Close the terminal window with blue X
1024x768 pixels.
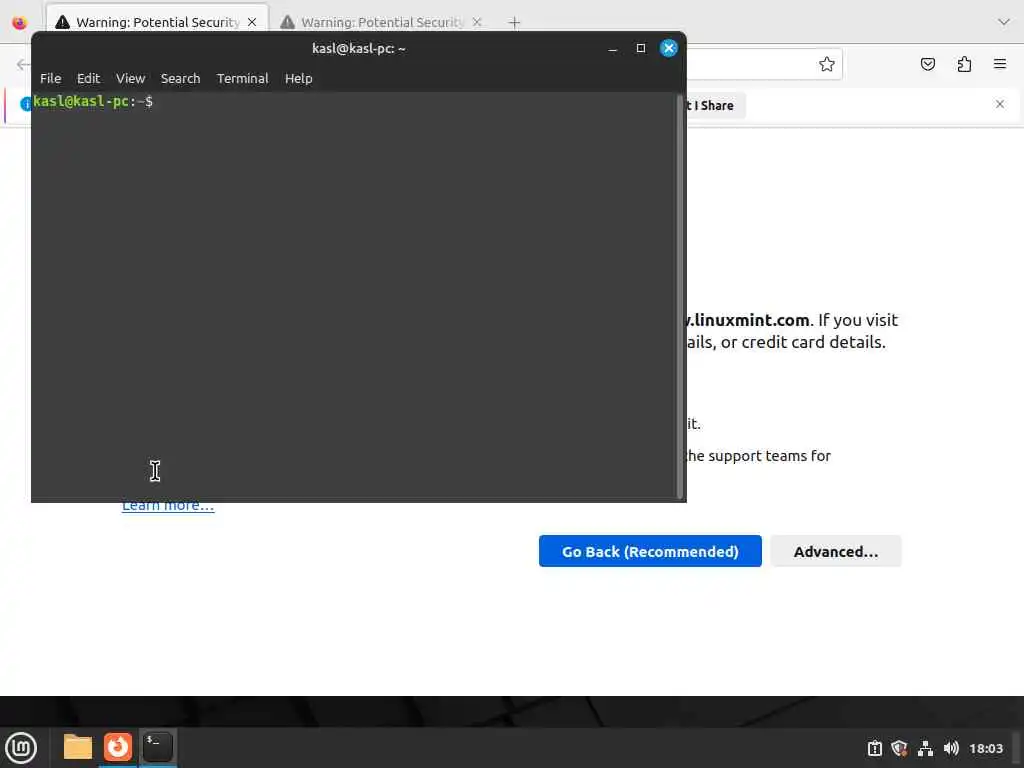pos(668,48)
